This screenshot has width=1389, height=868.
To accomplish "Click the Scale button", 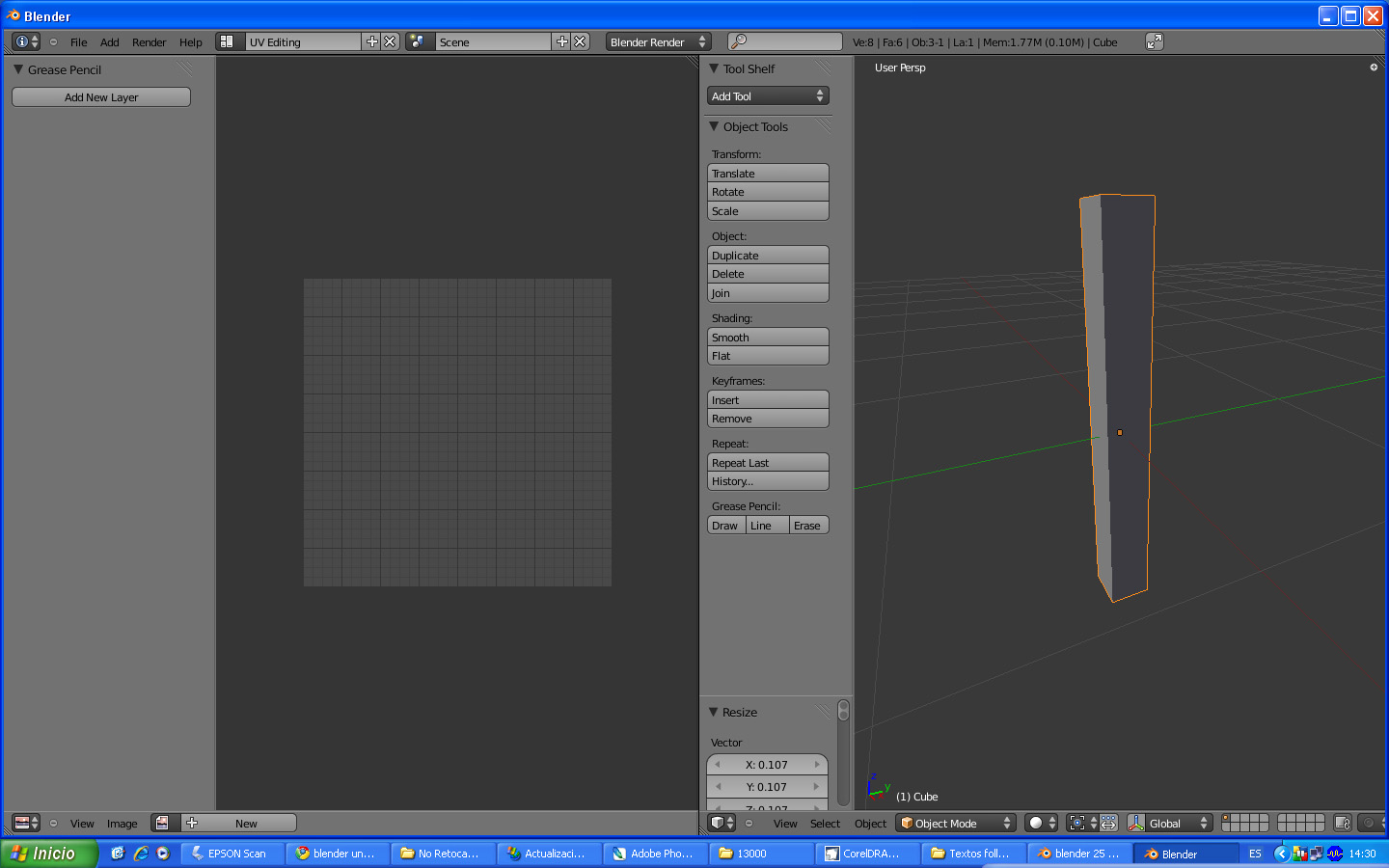I will pos(768,211).
